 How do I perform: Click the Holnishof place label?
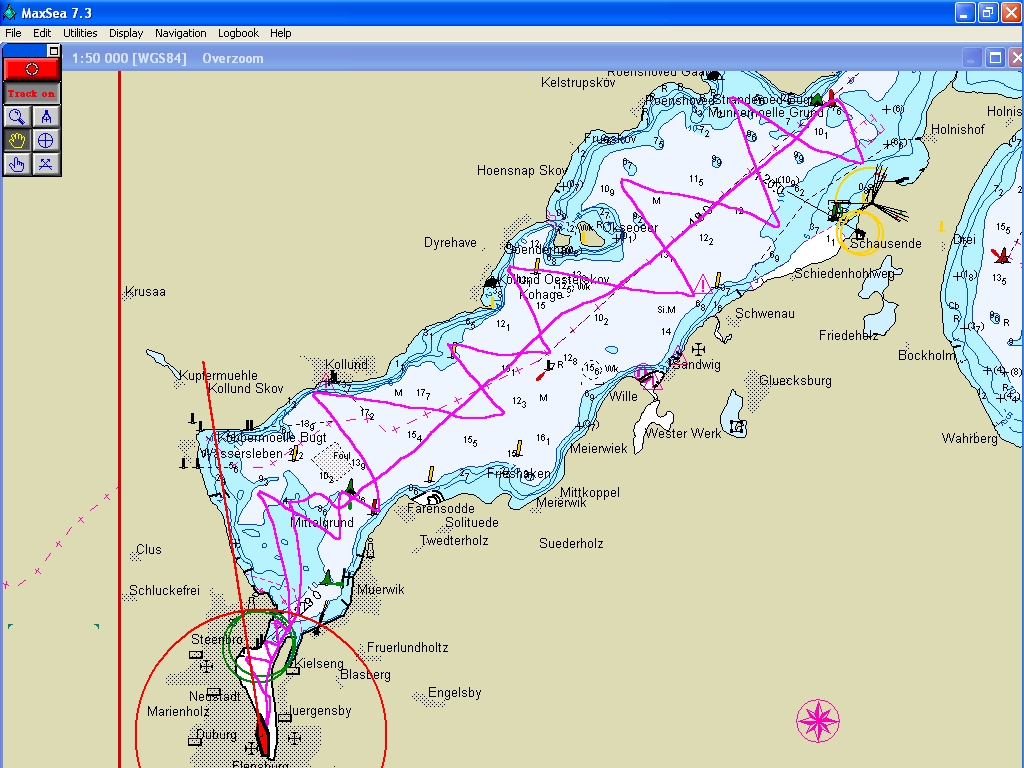pyautogui.click(x=957, y=129)
